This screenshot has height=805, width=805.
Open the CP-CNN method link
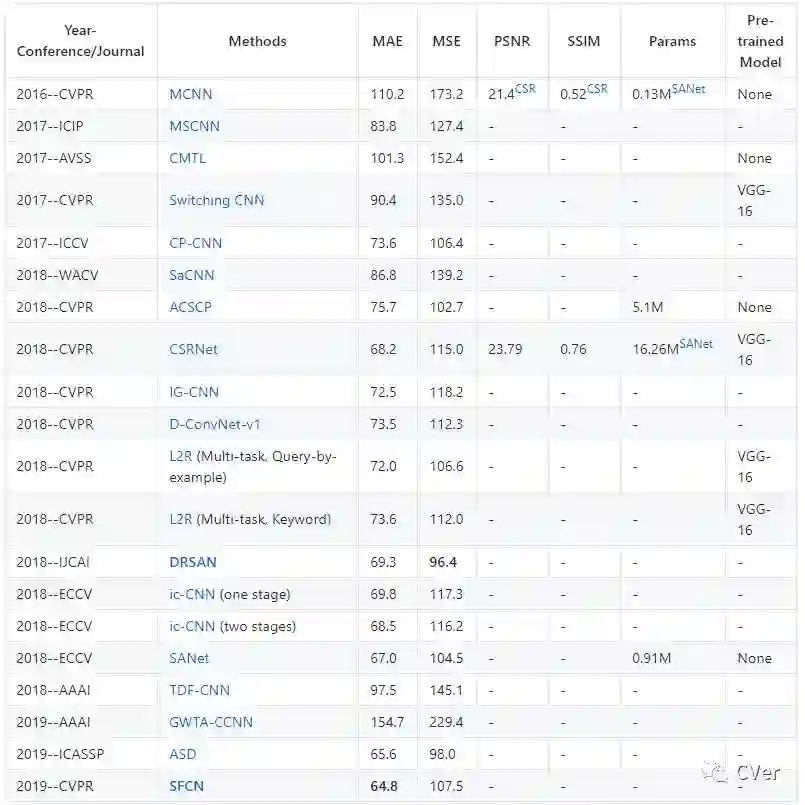point(196,243)
